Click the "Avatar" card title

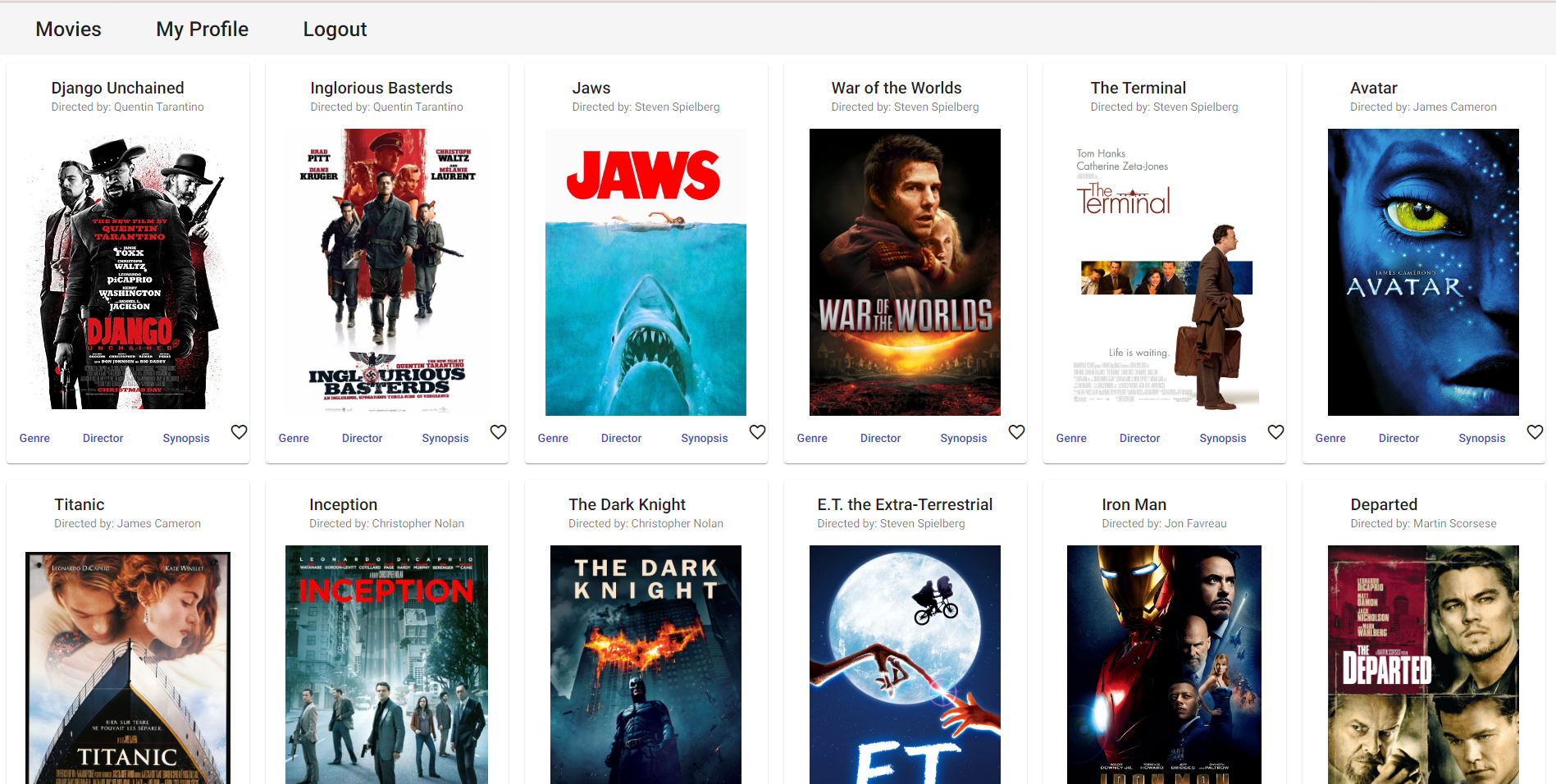click(1374, 88)
